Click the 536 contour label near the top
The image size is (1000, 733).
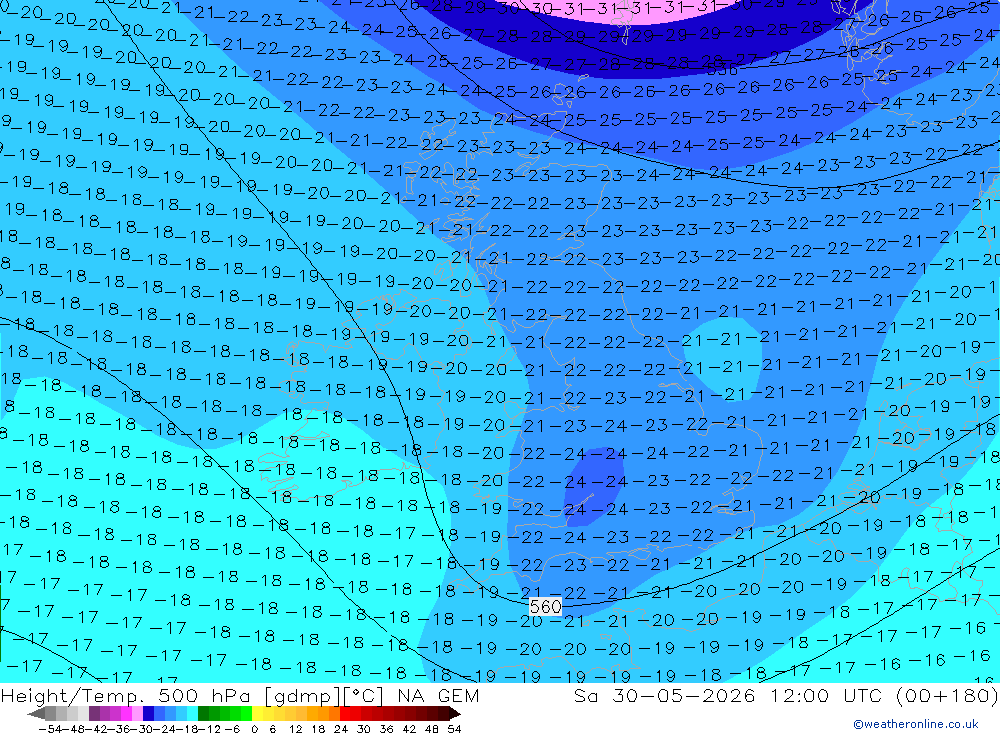[722, 70]
